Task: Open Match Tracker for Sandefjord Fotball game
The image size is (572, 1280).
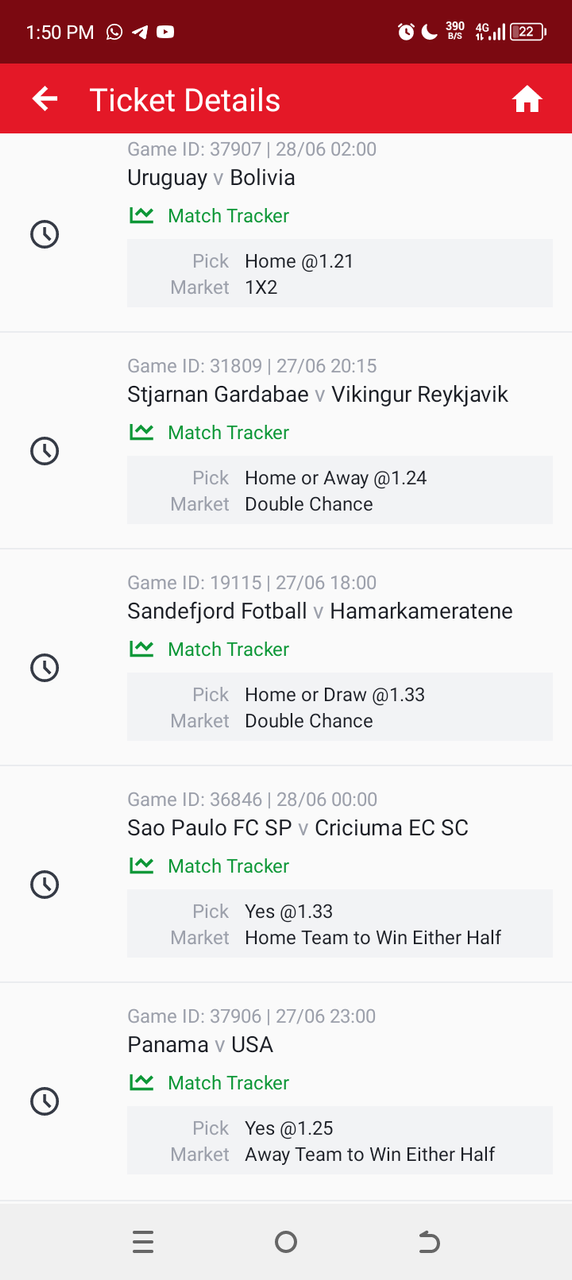Action: (209, 649)
